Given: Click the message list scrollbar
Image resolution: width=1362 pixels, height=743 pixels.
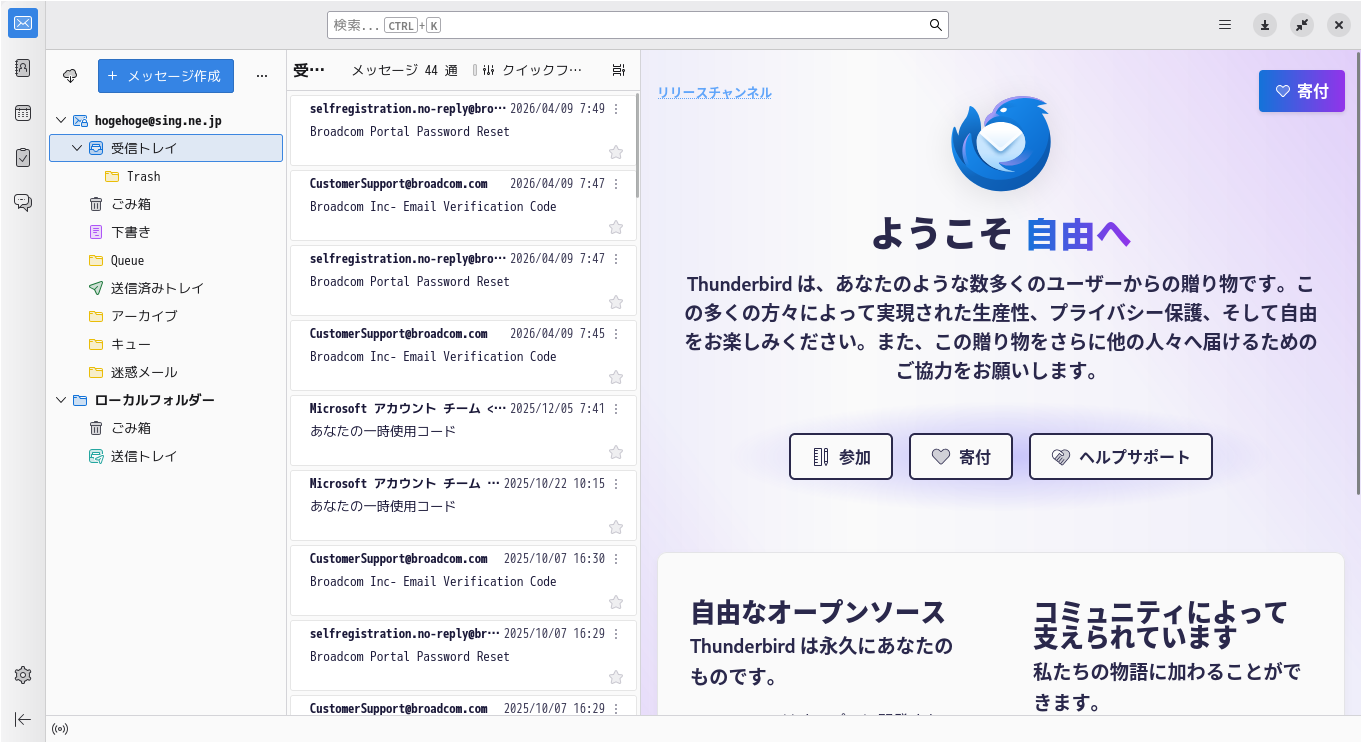Looking at the screenshot, I should (x=637, y=146).
